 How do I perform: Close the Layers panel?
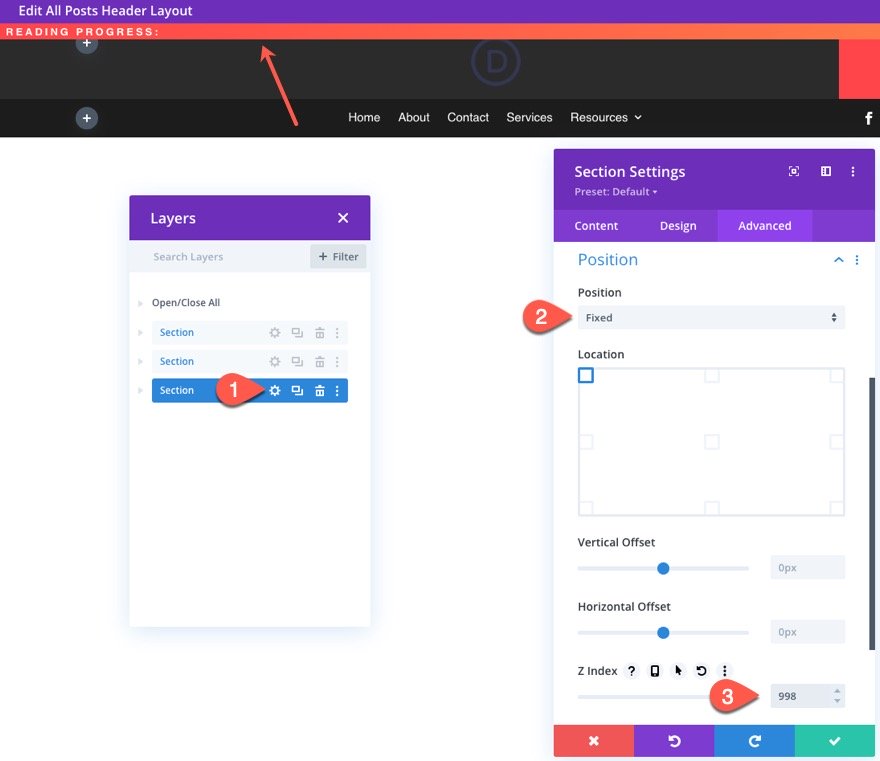tap(343, 218)
